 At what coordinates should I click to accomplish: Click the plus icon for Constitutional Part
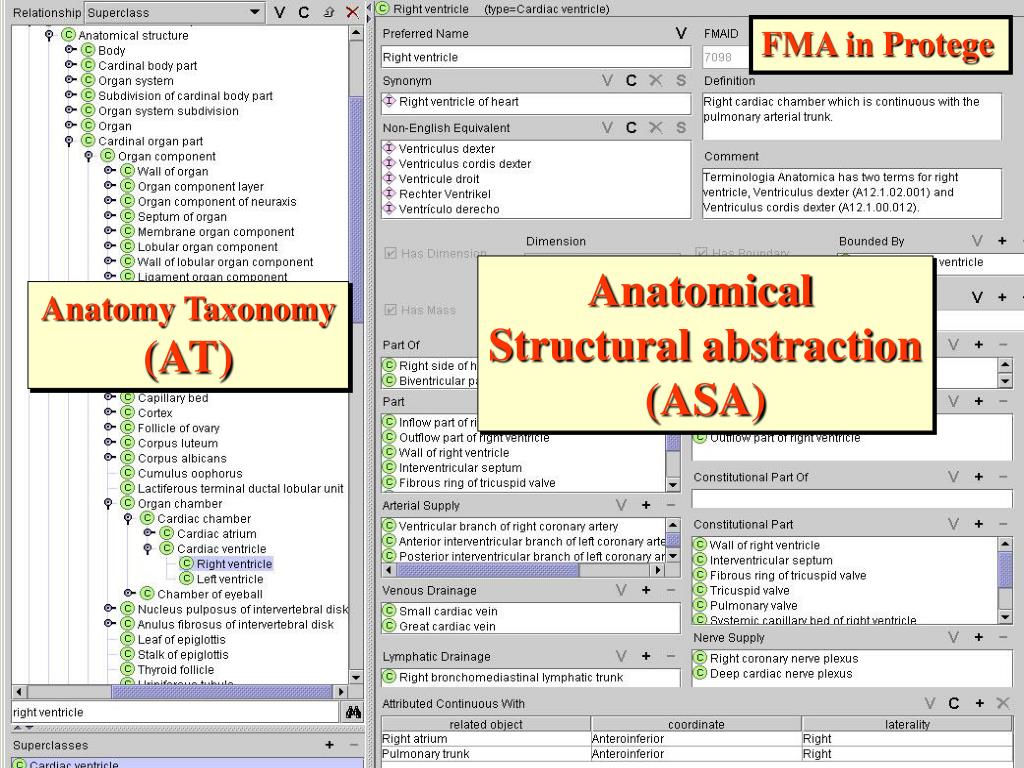(978, 524)
